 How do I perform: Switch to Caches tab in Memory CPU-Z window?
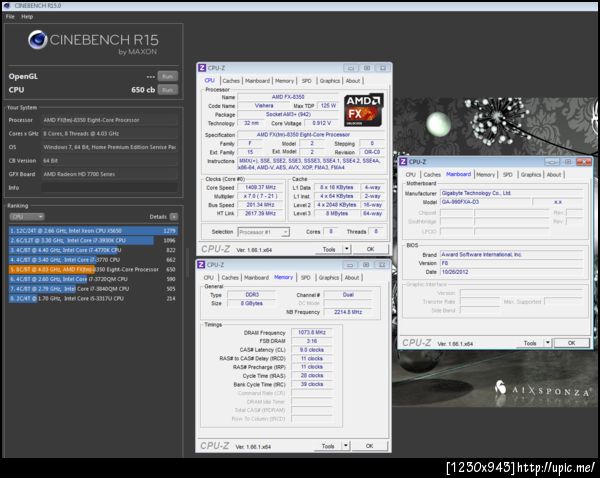click(230, 277)
